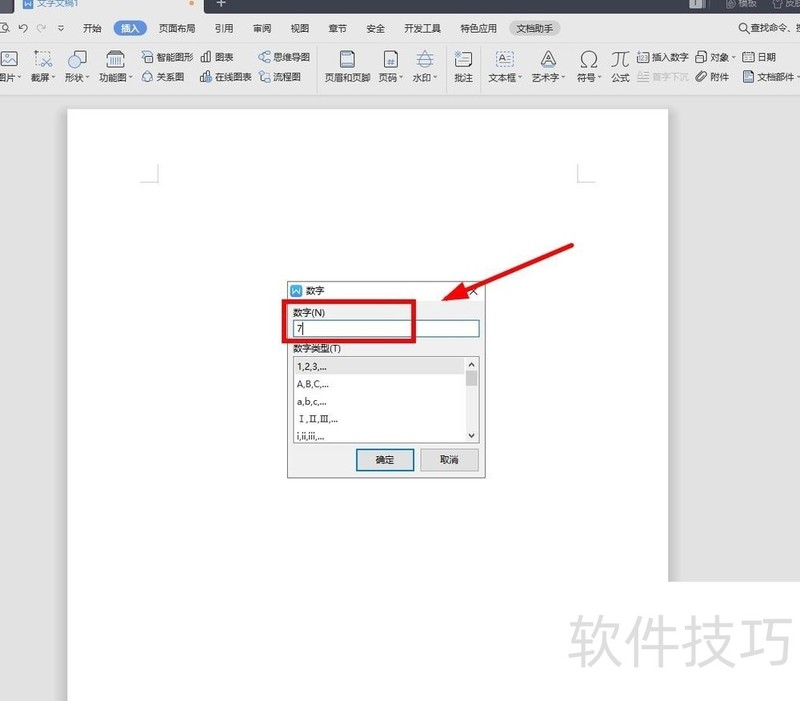
Task: Close the 数字 dialog
Action: 474,292
